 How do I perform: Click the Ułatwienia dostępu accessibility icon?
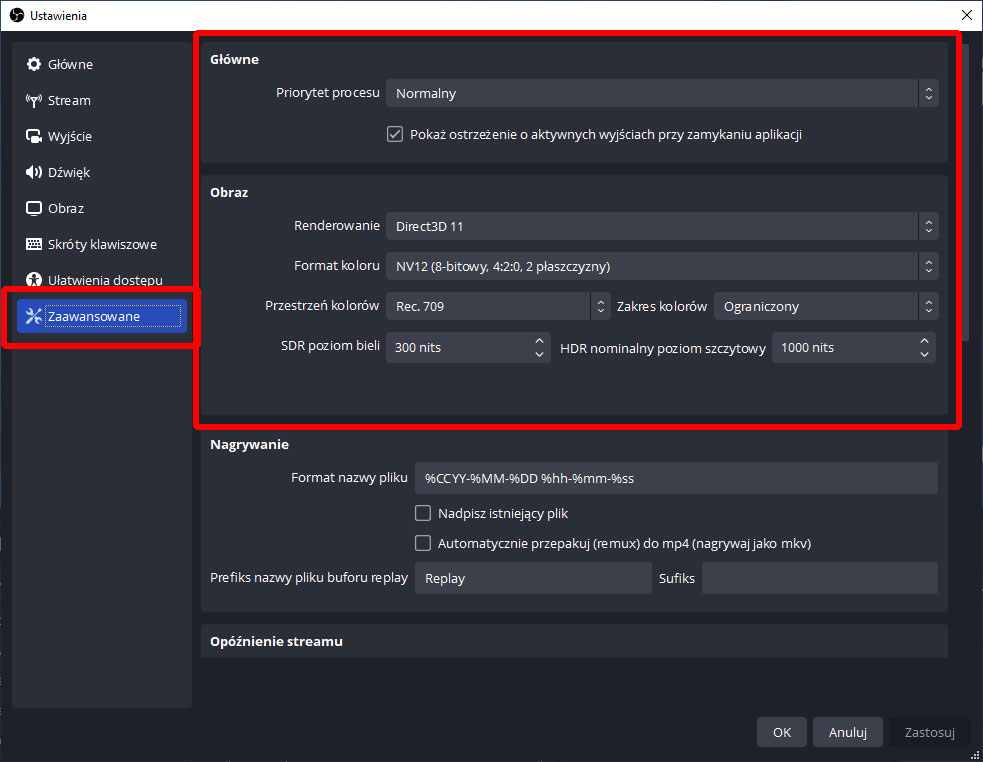[34, 281]
